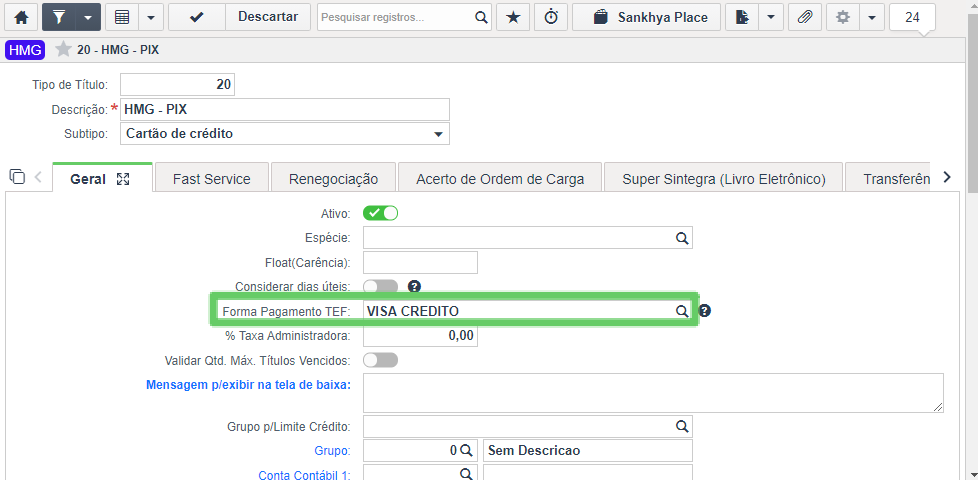Screen dimensions: 978x480
Task: Mark record 20 - HMG - PIX as favorite
Action: pyautogui.click(x=63, y=50)
